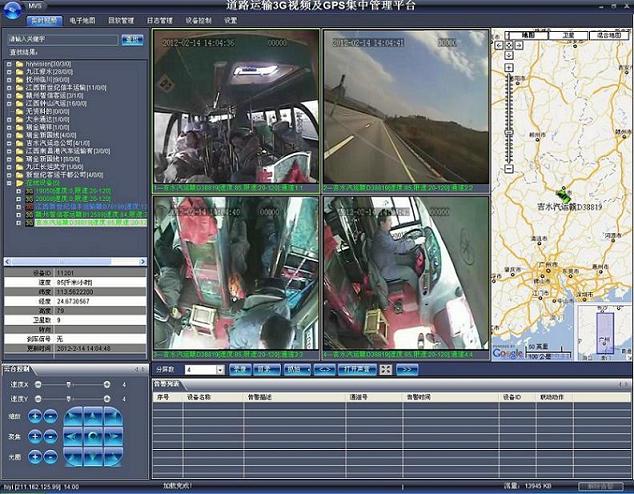
Task: Click the iris plus button beside 光圈
Action: (35, 456)
